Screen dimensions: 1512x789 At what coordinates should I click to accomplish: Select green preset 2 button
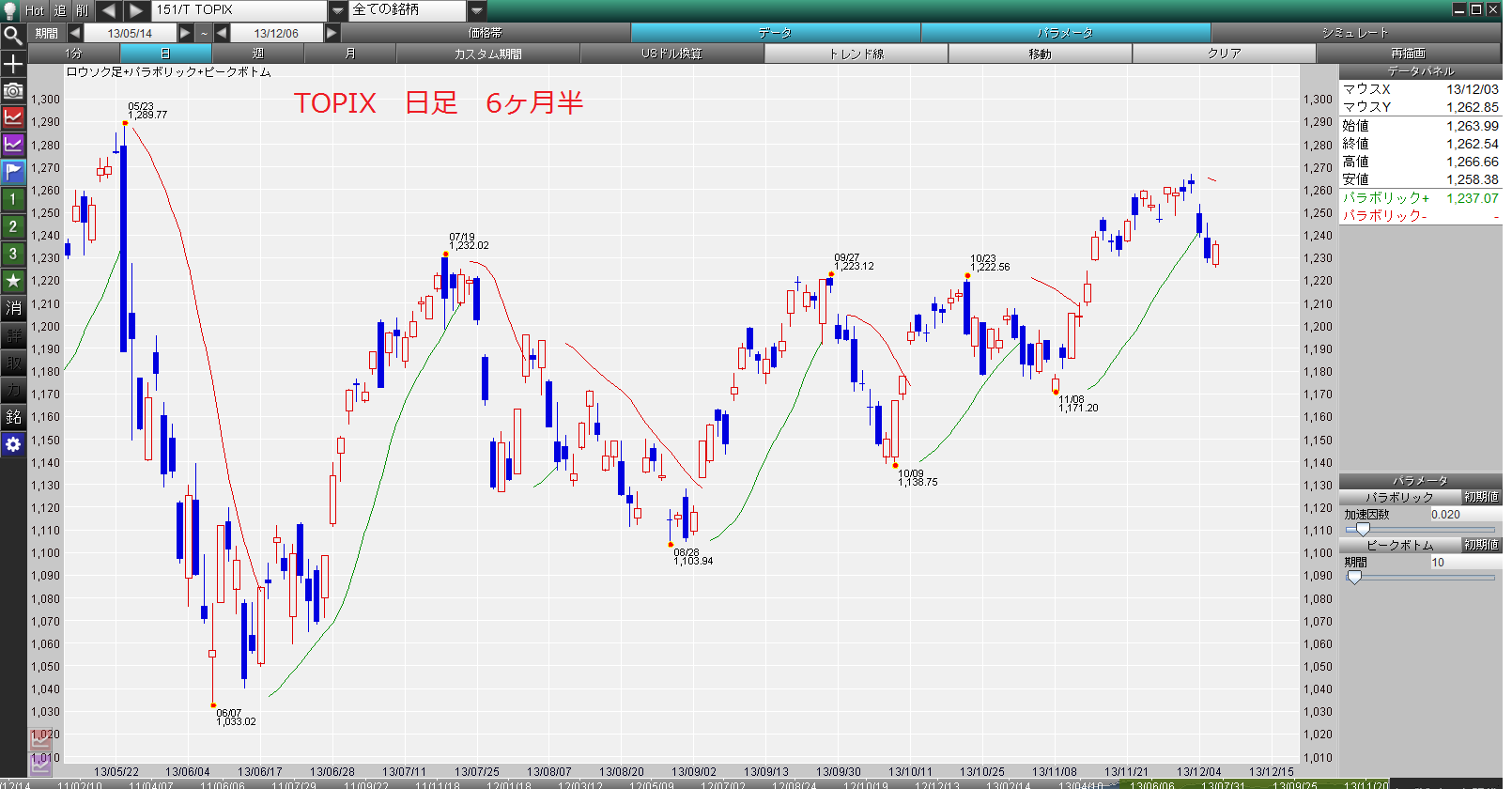[13, 226]
